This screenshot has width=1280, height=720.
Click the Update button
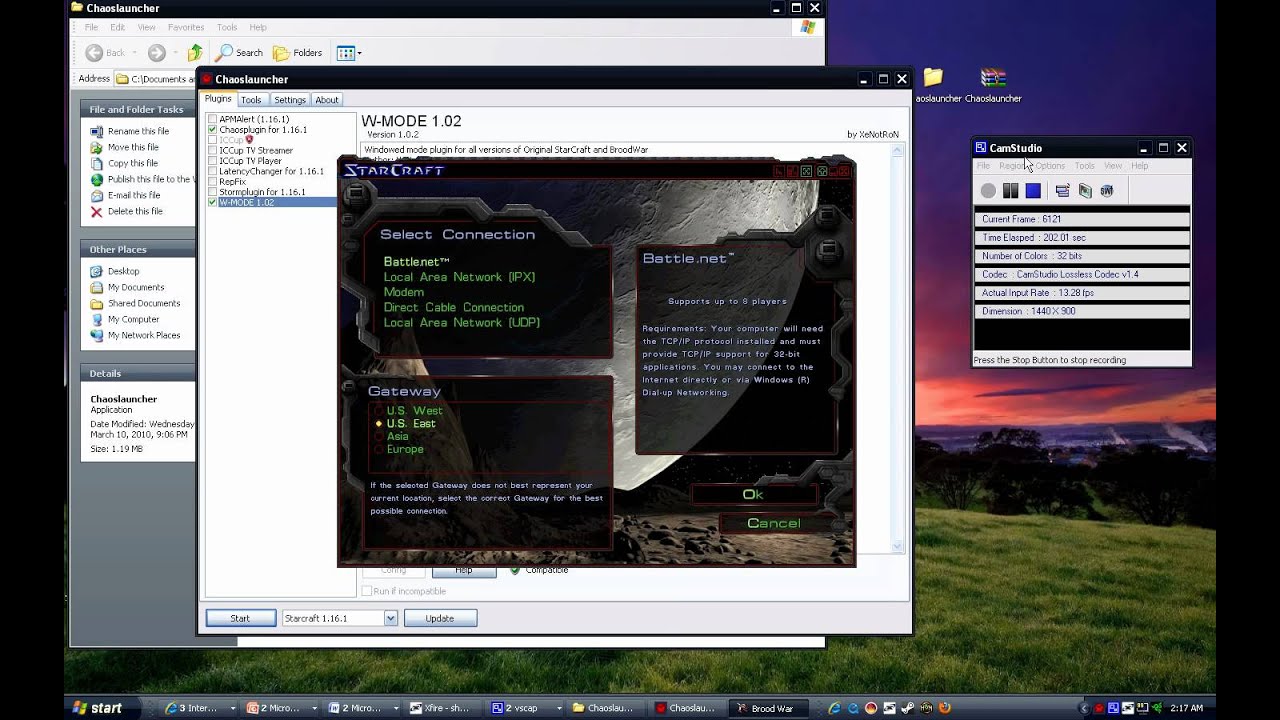coord(440,618)
